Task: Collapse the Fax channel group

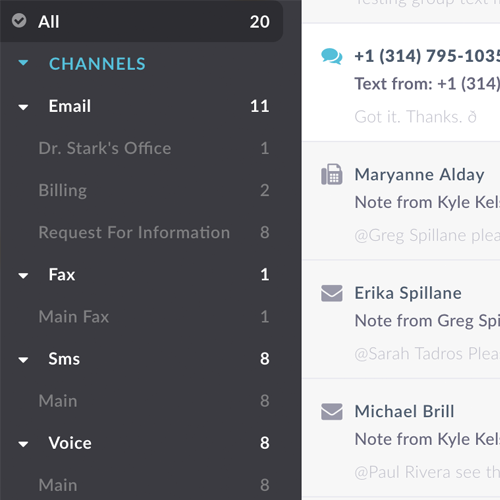Action: click(23, 276)
